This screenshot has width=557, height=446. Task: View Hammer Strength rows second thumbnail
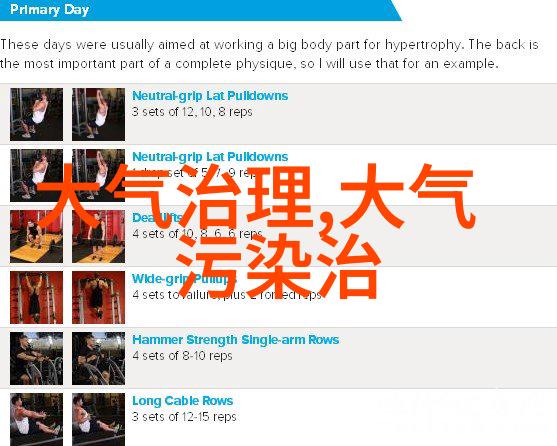coord(98,359)
